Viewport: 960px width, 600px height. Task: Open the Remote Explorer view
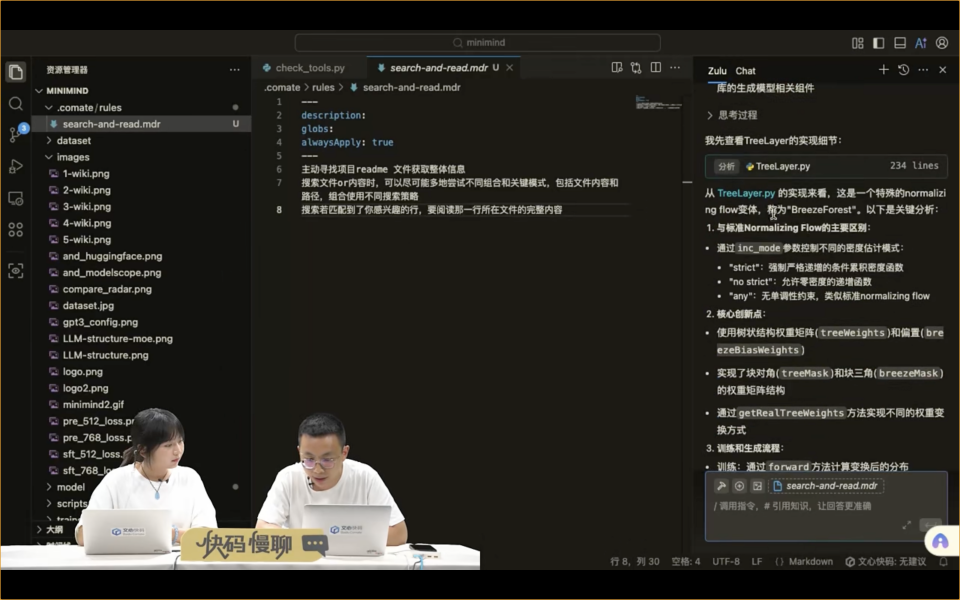click(16, 198)
